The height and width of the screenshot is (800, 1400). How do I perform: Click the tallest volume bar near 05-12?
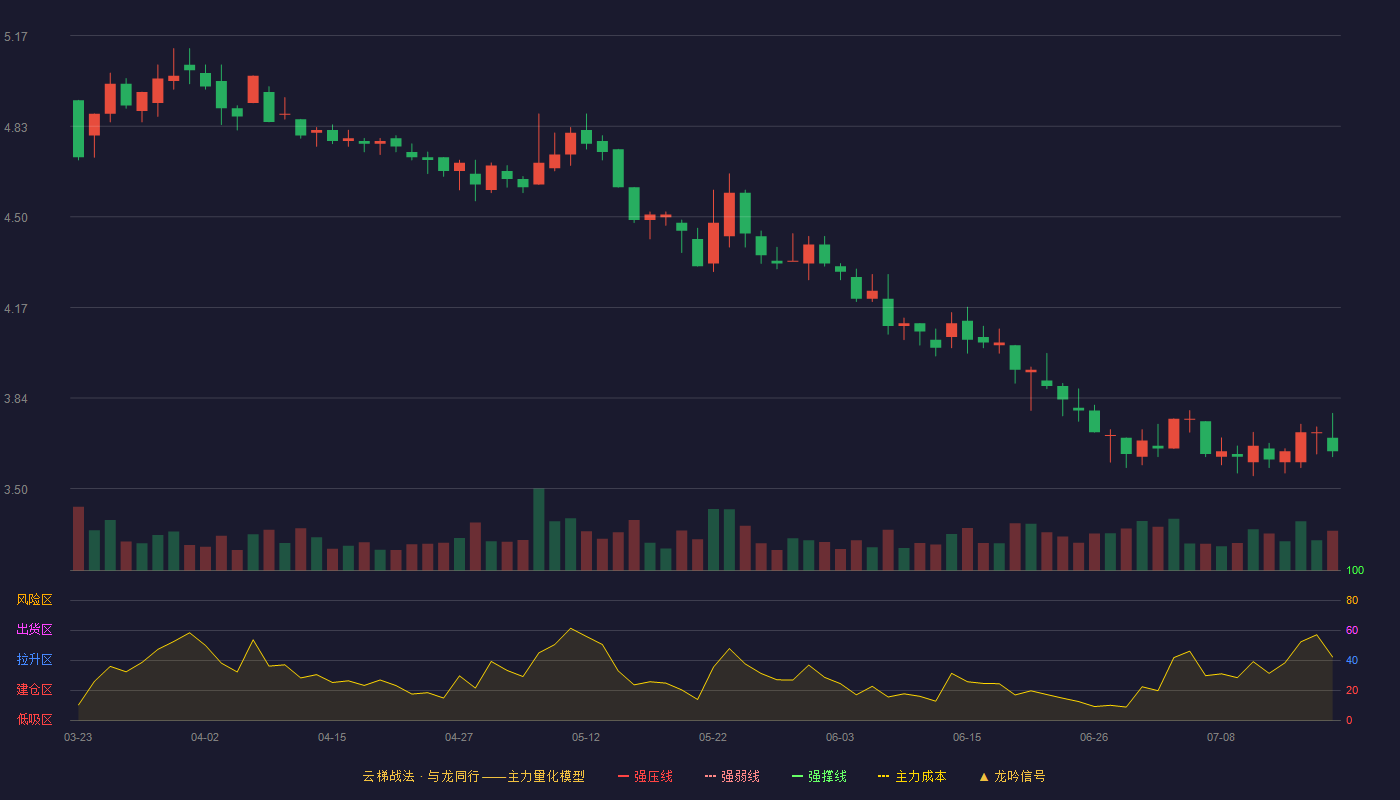click(539, 530)
